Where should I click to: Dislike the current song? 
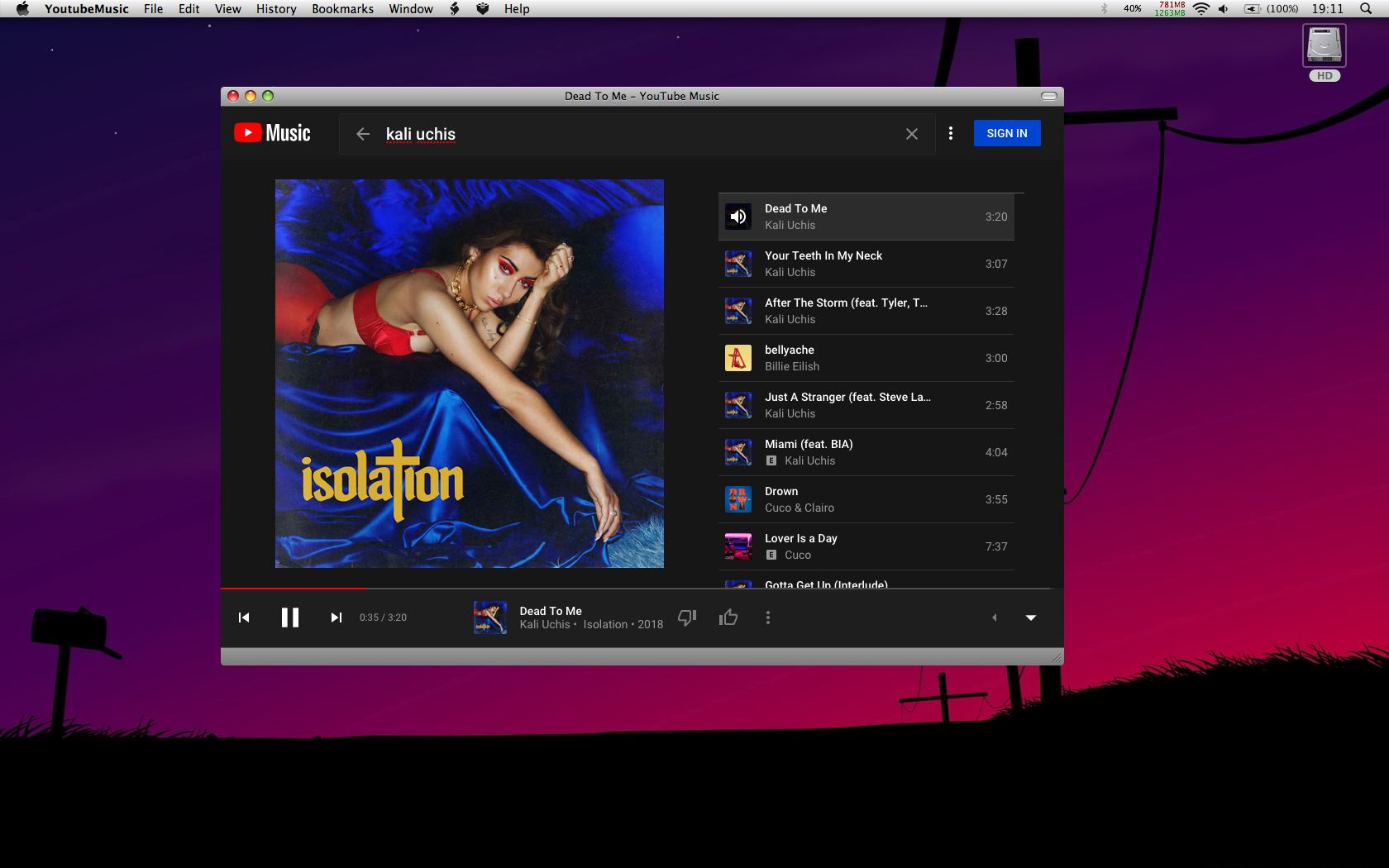[x=687, y=618]
